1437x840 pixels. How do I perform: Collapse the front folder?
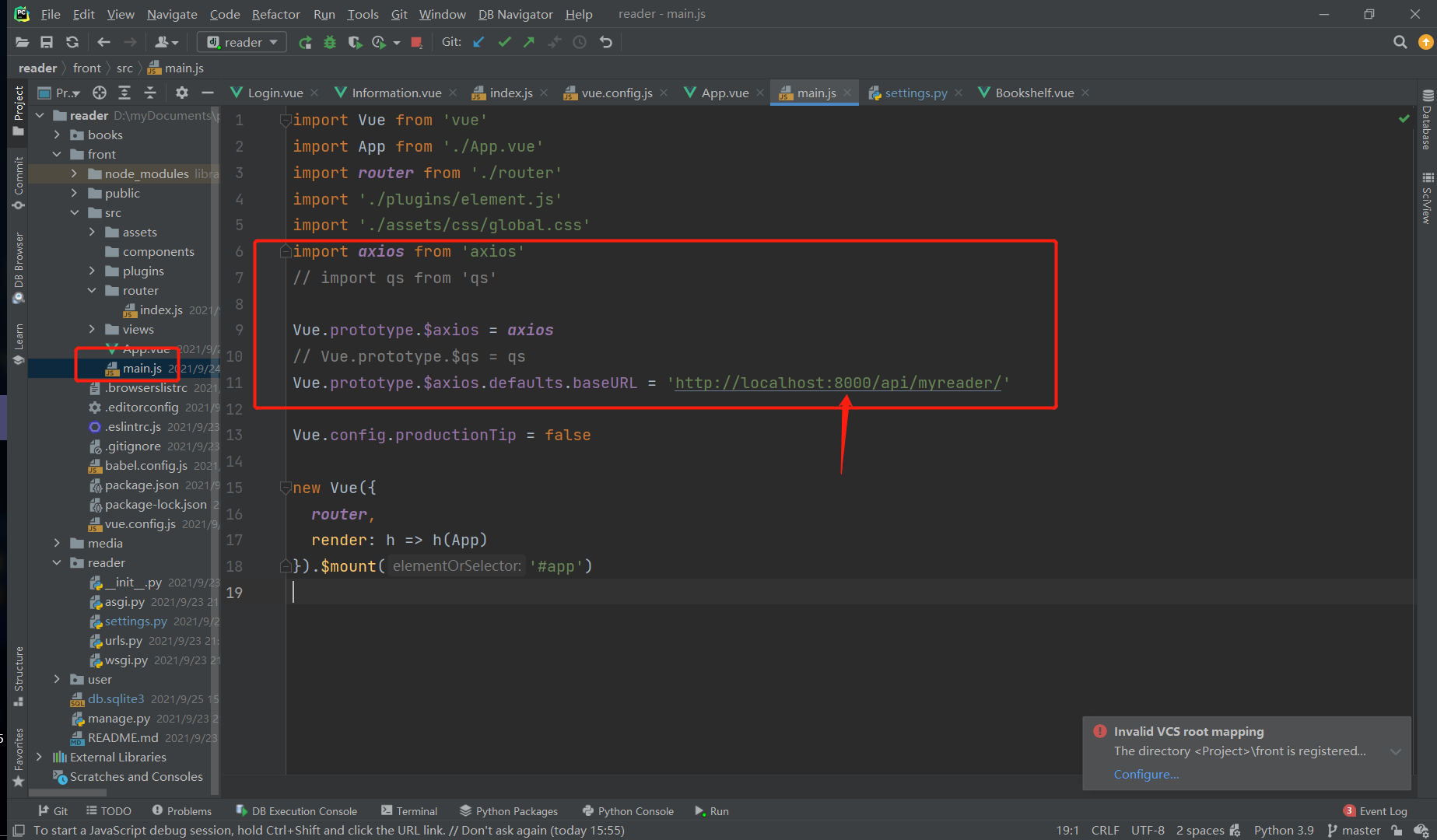(x=57, y=154)
